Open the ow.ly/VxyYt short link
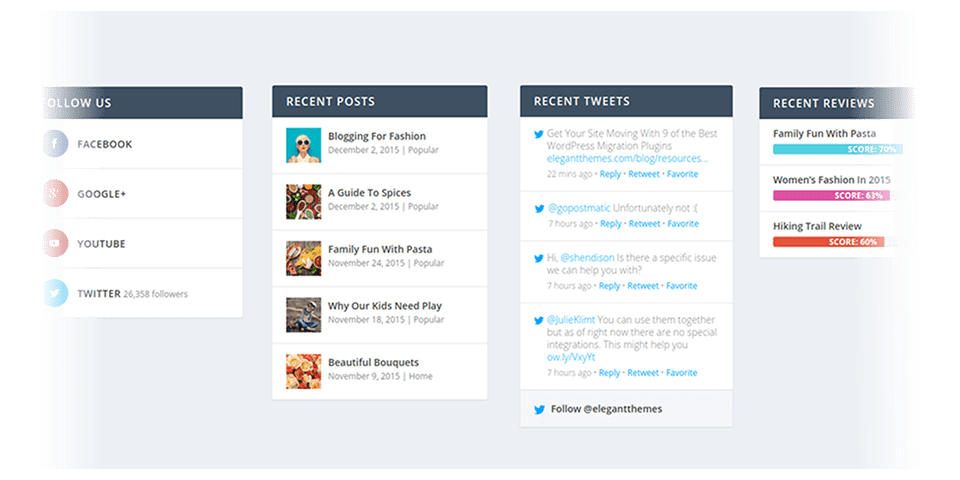The height and width of the screenshot is (480, 960). point(571,357)
